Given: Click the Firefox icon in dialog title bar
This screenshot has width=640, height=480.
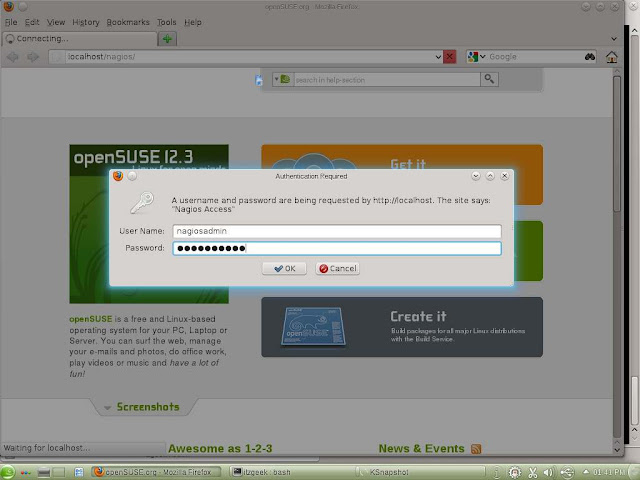Looking at the screenshot, I should coord(118,176).
